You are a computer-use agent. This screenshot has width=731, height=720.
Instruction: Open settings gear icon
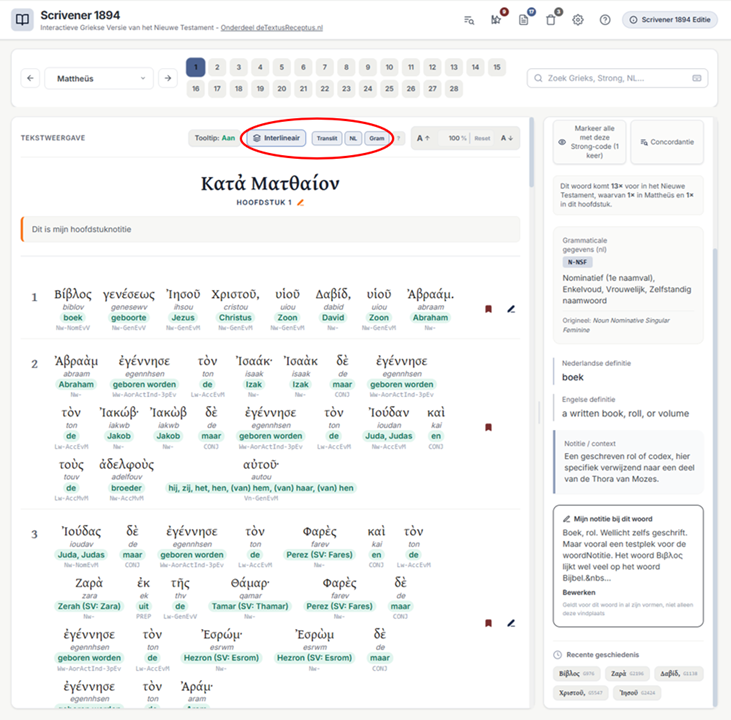tap(578, 20)
